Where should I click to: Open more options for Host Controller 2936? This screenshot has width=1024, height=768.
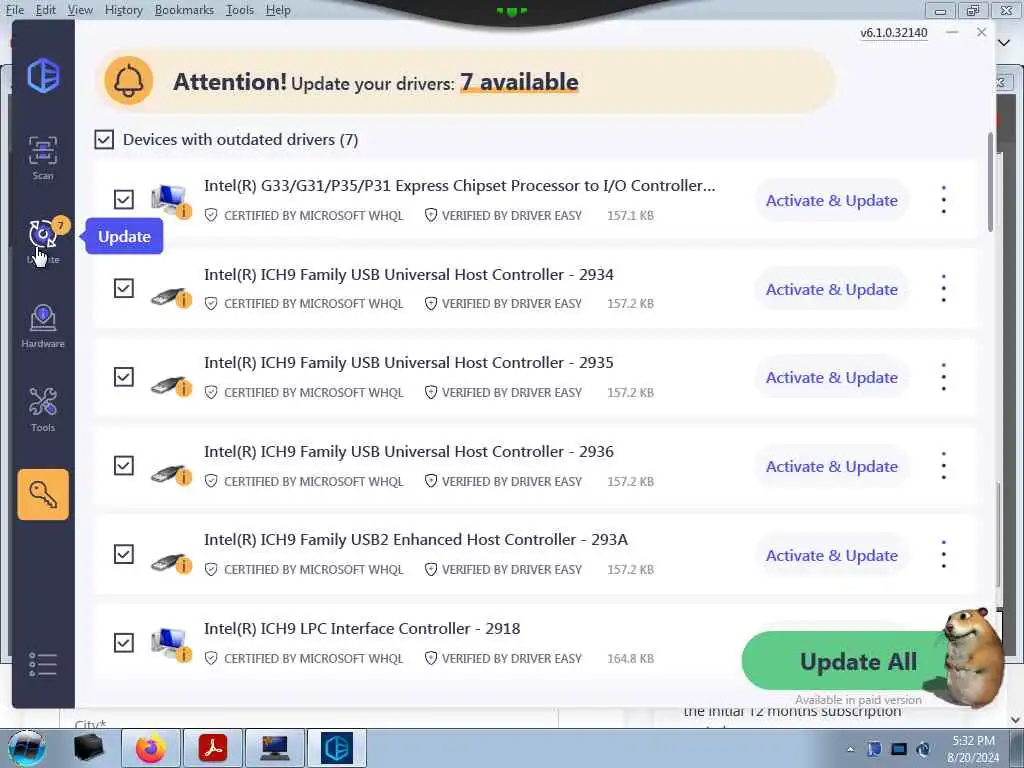pos(944,466)
